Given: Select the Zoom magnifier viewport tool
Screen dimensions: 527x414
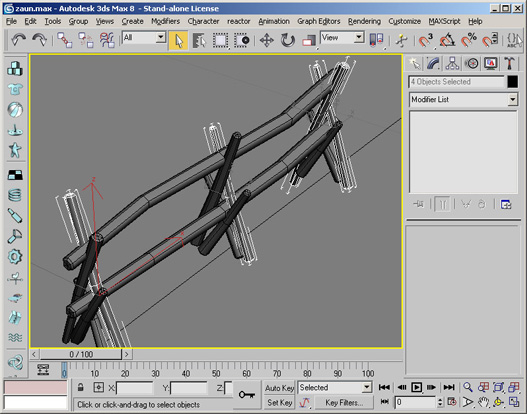Looking at the screenshot, I should point(468,387).
